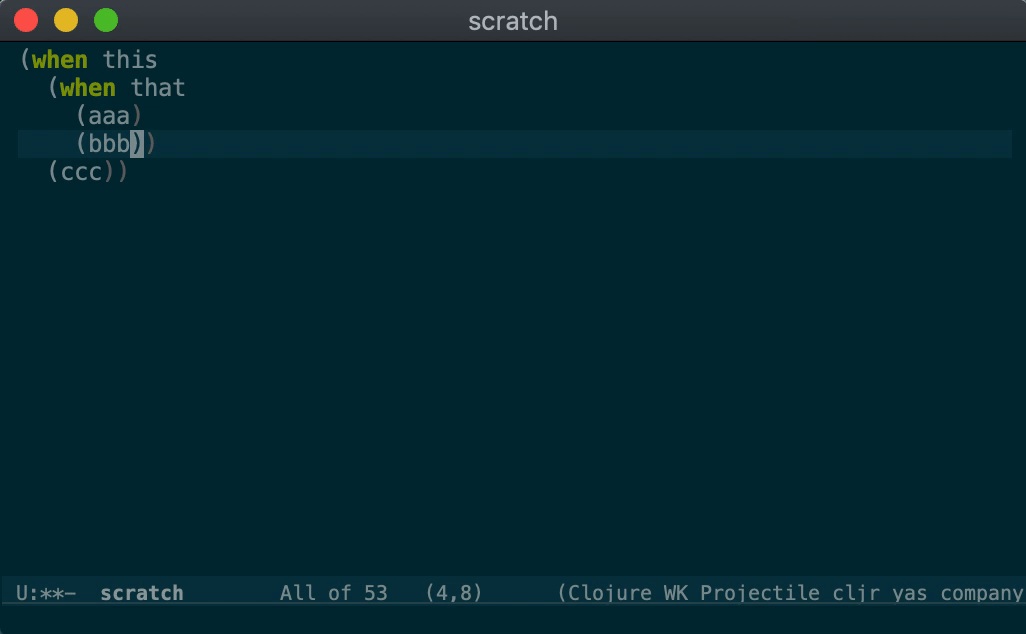Click the company minor mode indicator

(x=982, y=593)
